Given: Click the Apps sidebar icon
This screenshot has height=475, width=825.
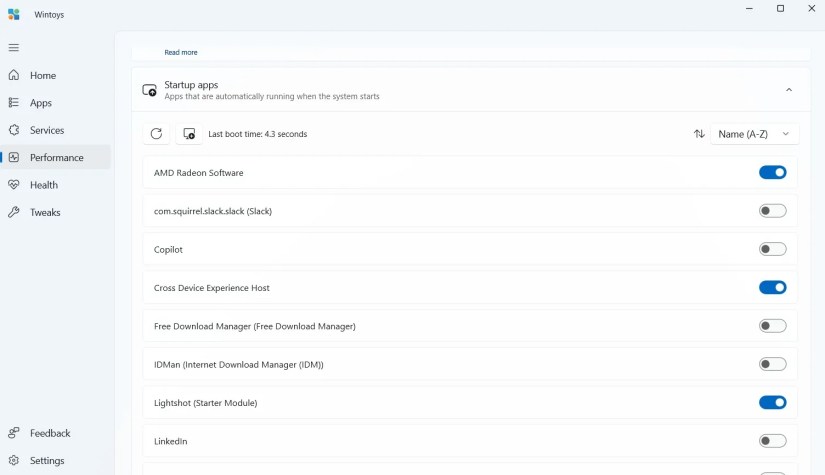Looking at the screenshot, I should pyautogui.click(x=14, y=103).
